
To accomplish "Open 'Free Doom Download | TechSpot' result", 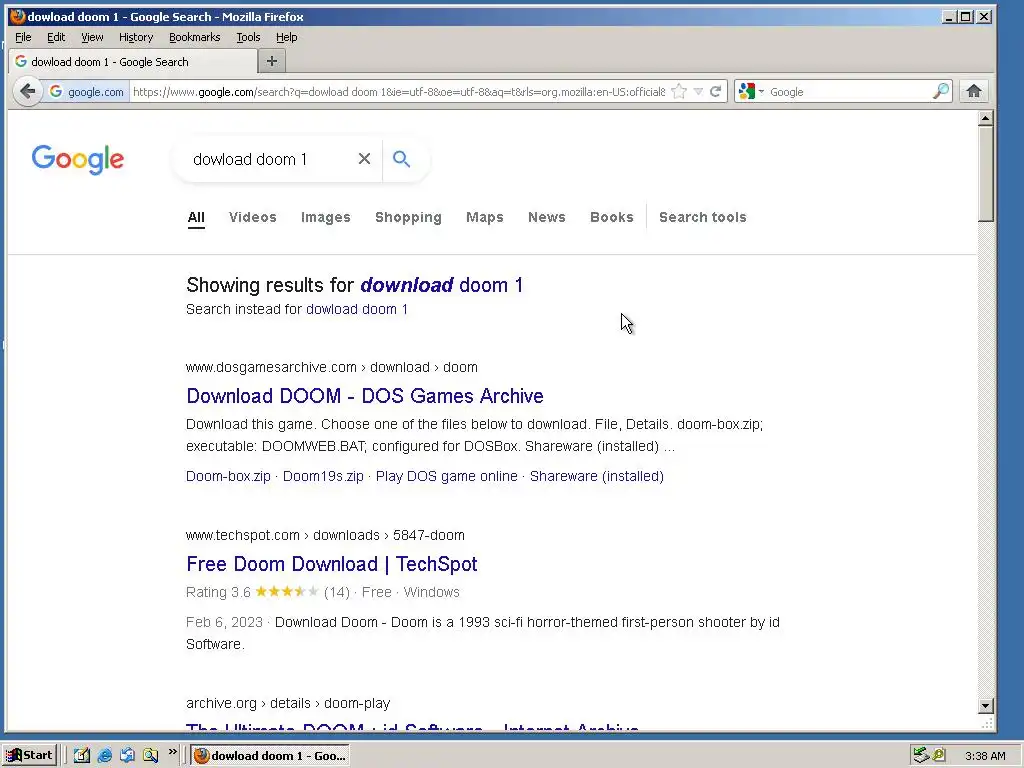I will 332,564.
